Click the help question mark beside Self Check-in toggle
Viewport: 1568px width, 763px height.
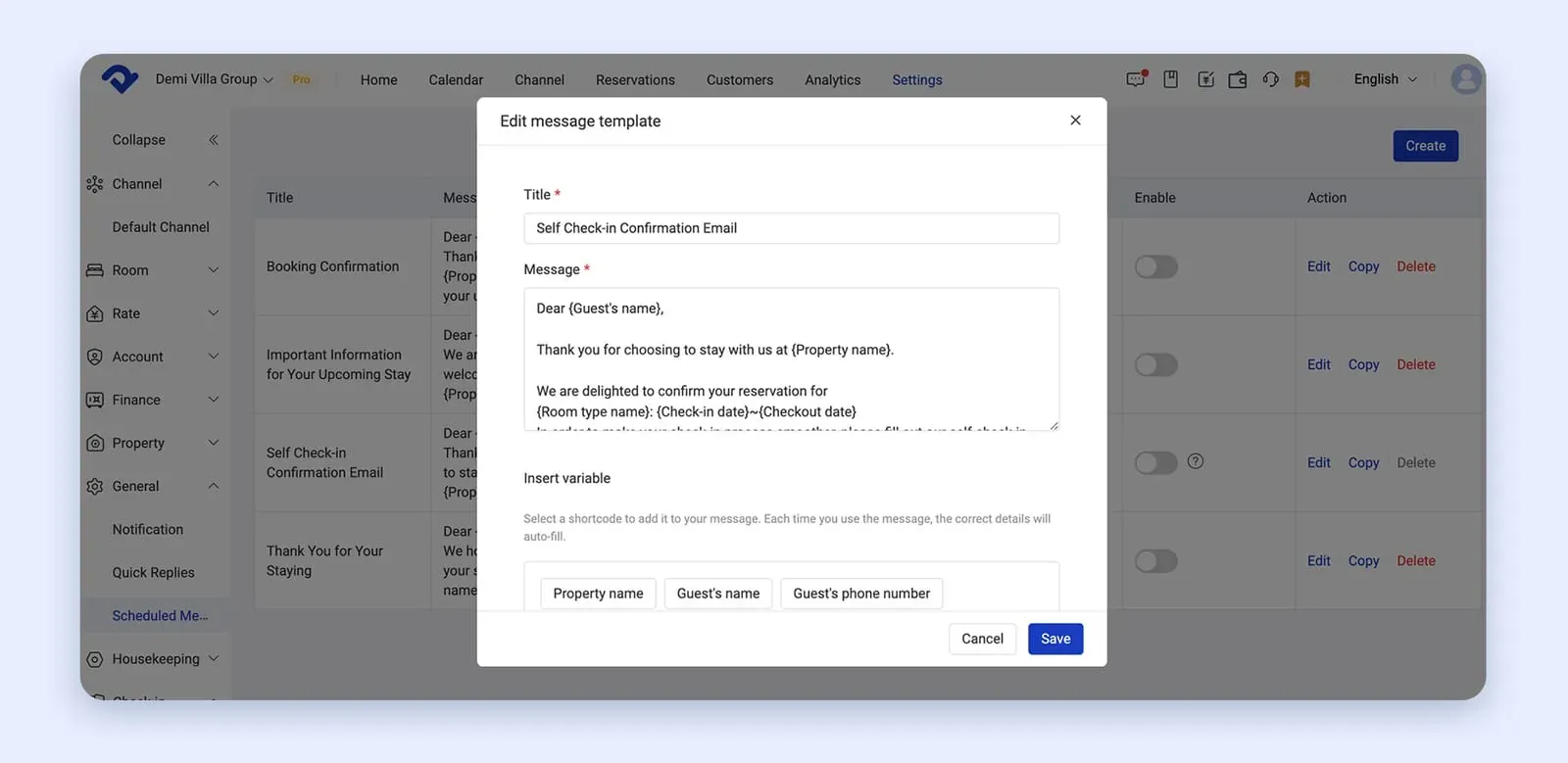(x=1196, y=461)
